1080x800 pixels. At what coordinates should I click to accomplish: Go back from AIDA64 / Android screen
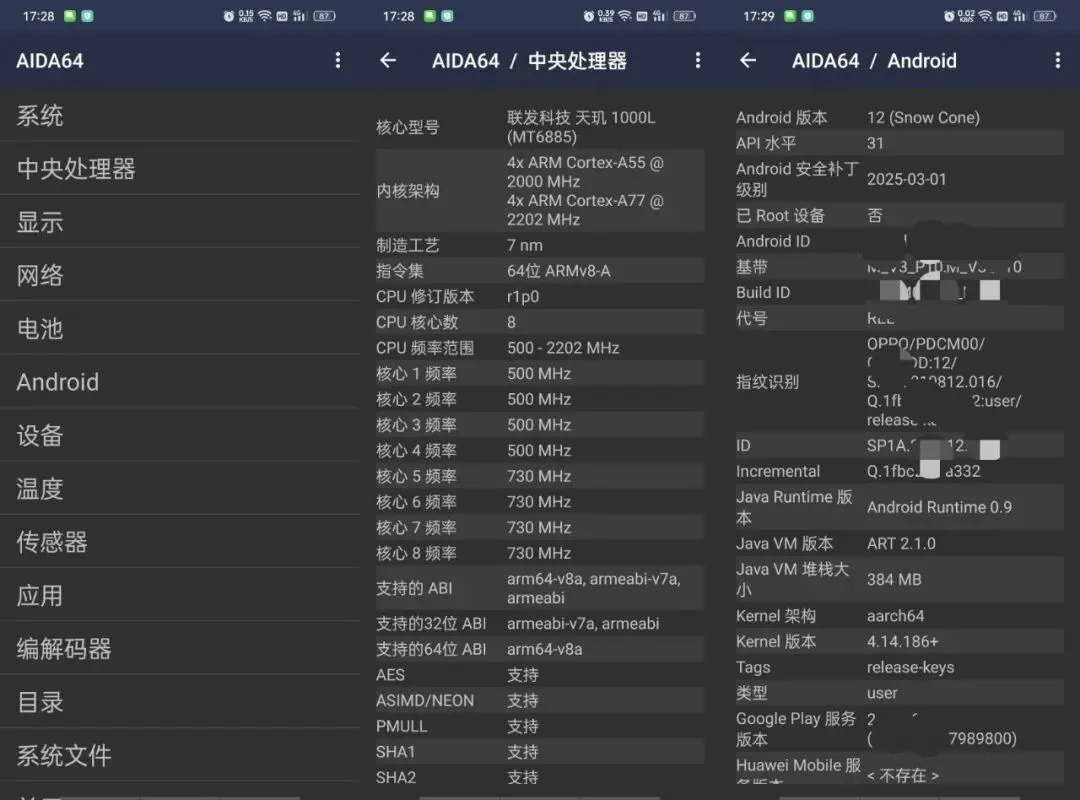tap(748, 61)
